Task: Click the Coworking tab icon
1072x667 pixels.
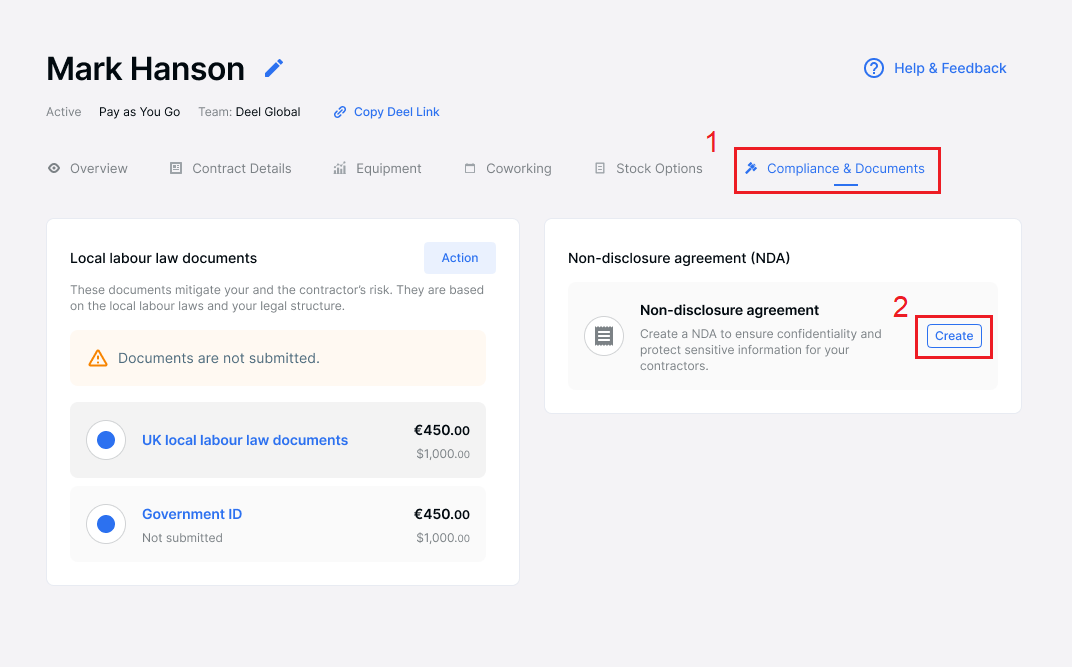Action: (x=470, y=168)
